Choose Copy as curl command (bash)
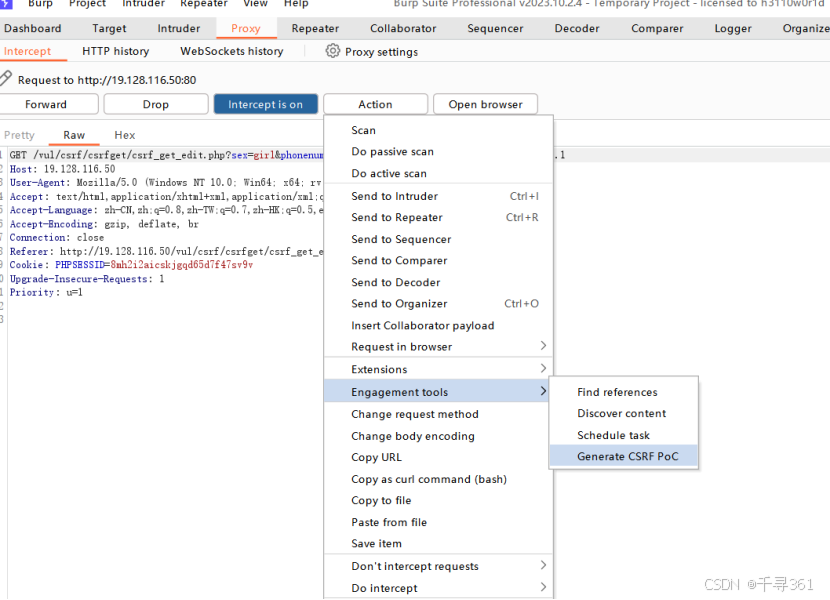This screenshot has width=830, height=600. (439, 479)
